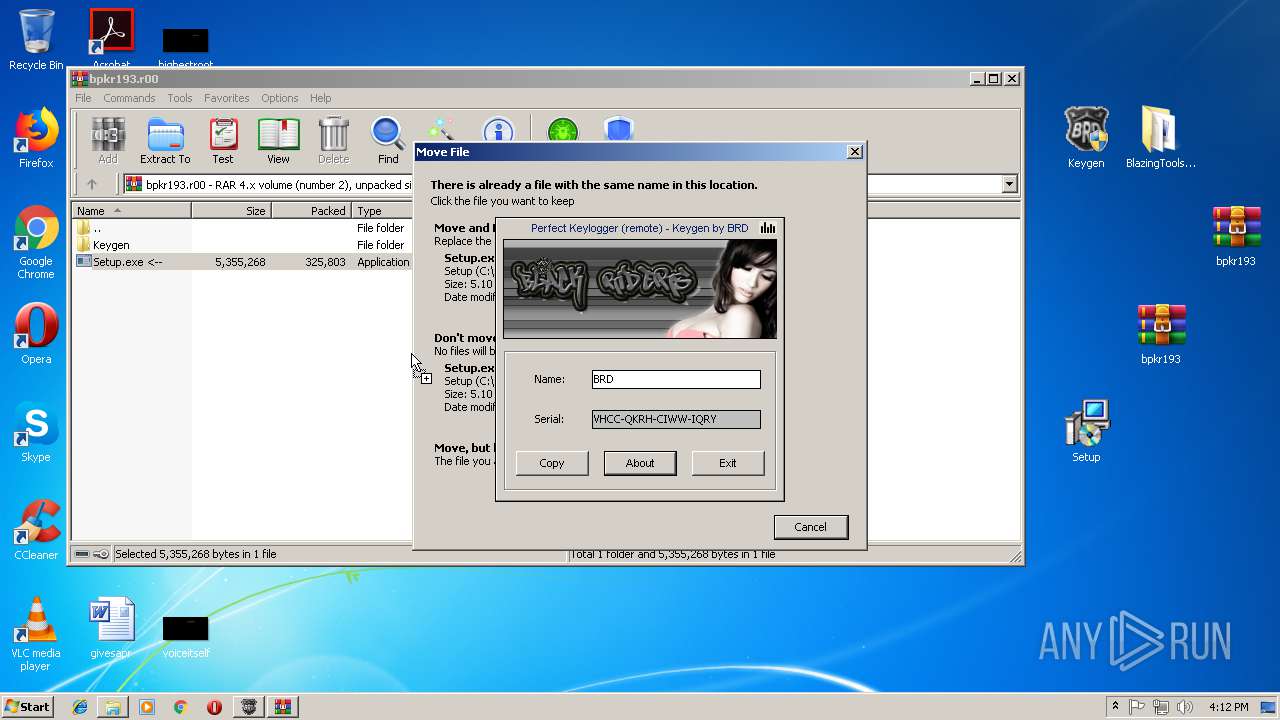The image size is (1280, 720).
Task: Click the Type column header
Action: point(382,211)
